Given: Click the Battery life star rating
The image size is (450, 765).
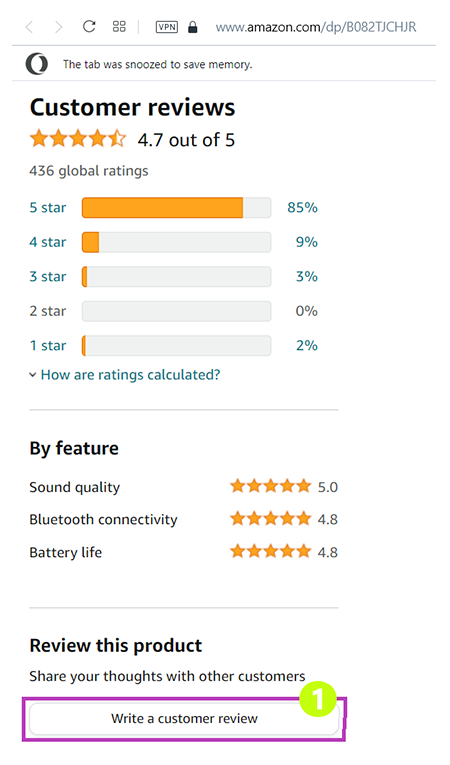Looking at the screenshot, I should [x=270, y=551].
